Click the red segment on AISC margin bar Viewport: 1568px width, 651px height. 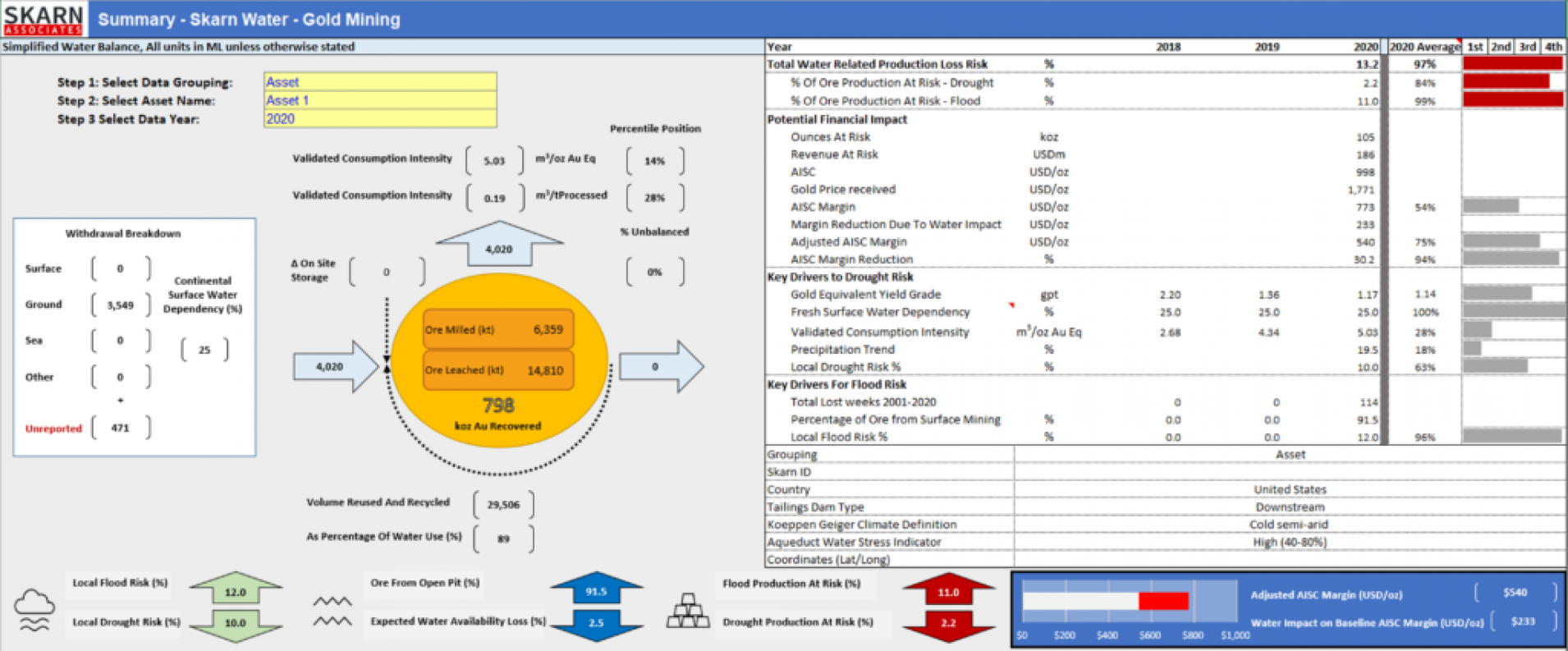(1163, 601)
